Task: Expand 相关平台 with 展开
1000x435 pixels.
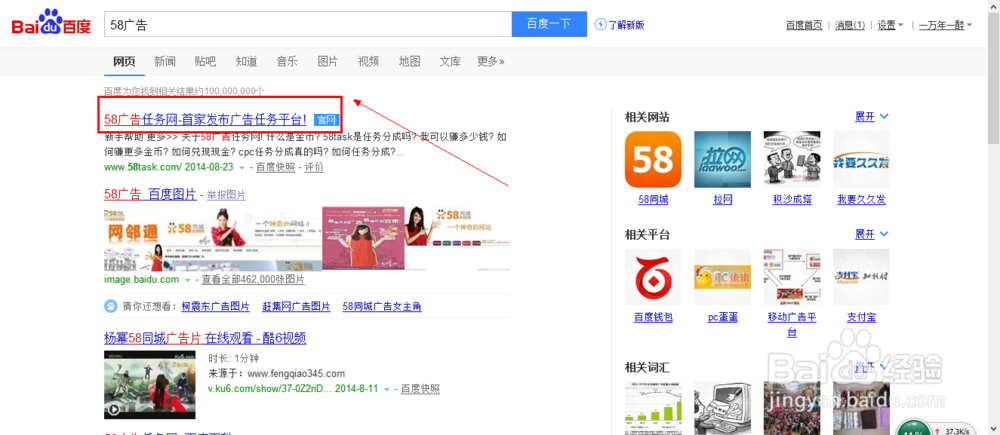Action: click(x=872, y=234)
